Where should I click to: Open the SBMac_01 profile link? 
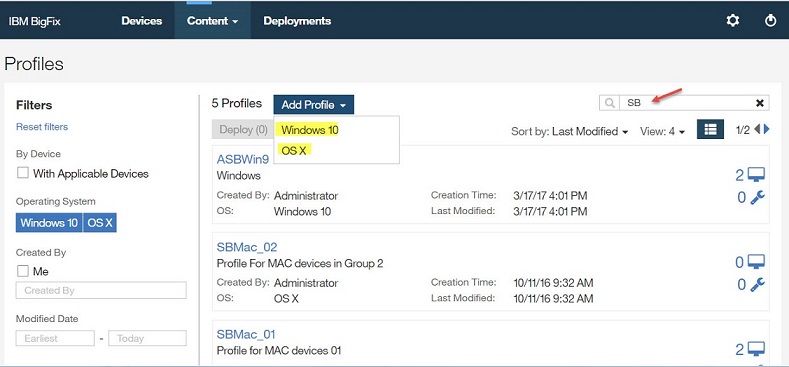coord(246,334)
